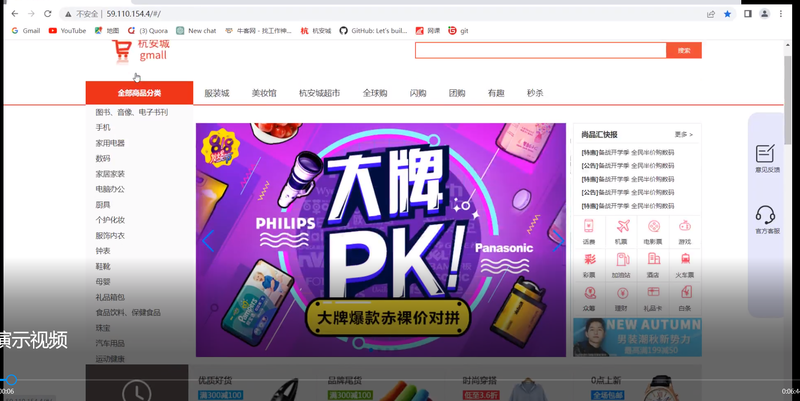
Task: Open the Quora bookmark
Action: click(147, 31)
